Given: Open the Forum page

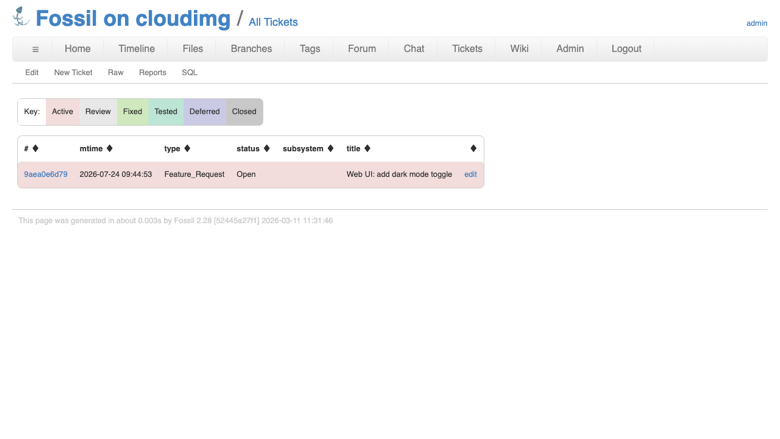Looking at the screenshot, I should click(x=362, y=49).
